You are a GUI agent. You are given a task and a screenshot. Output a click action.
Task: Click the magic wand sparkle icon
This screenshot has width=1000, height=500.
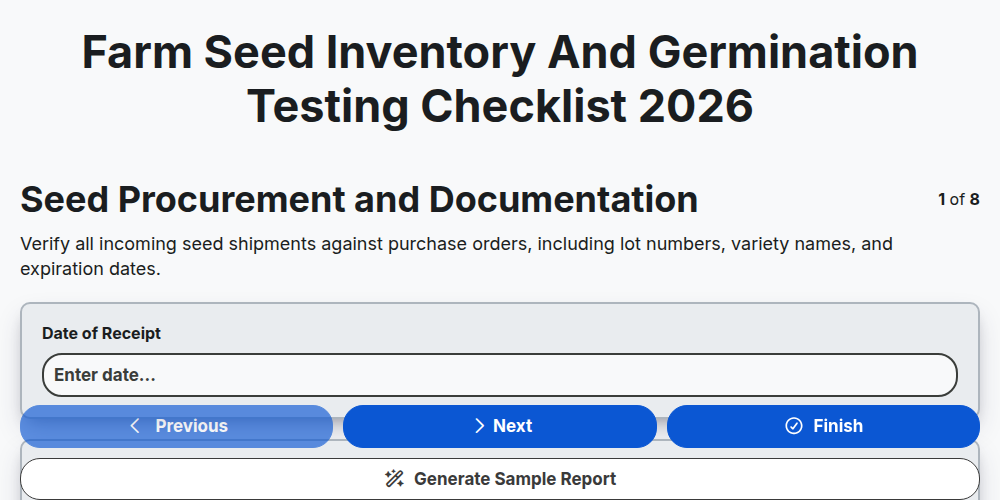pyautogui.click(x=394, y=479)
